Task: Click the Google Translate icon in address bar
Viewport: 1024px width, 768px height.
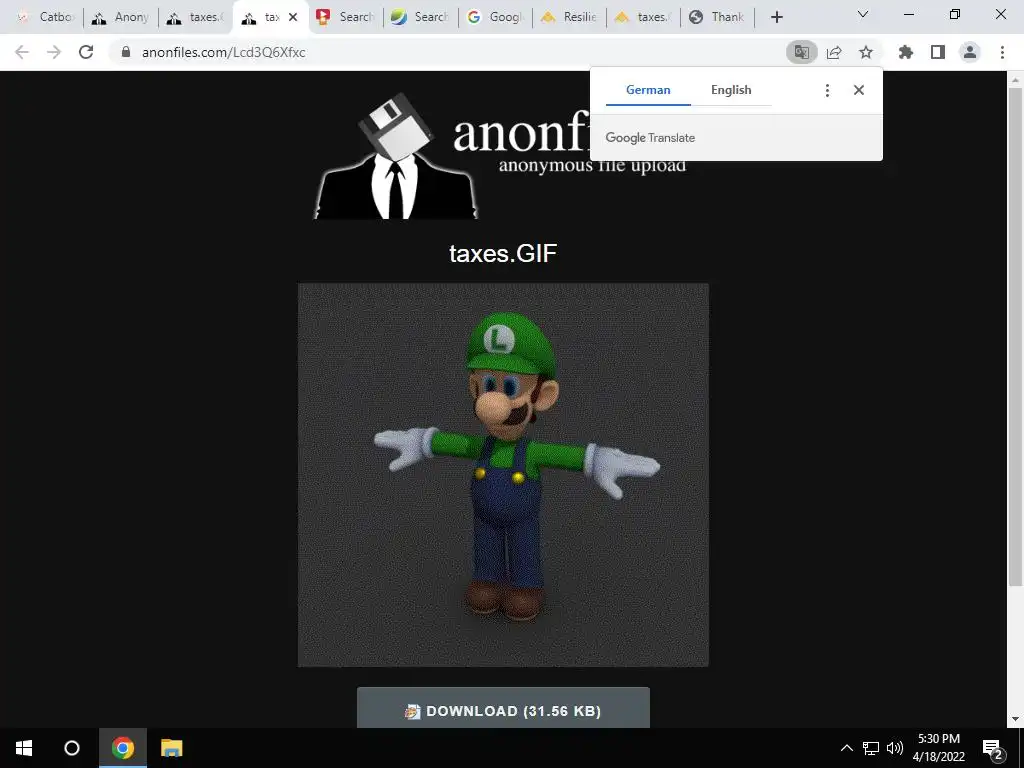Action: point(801,52)
